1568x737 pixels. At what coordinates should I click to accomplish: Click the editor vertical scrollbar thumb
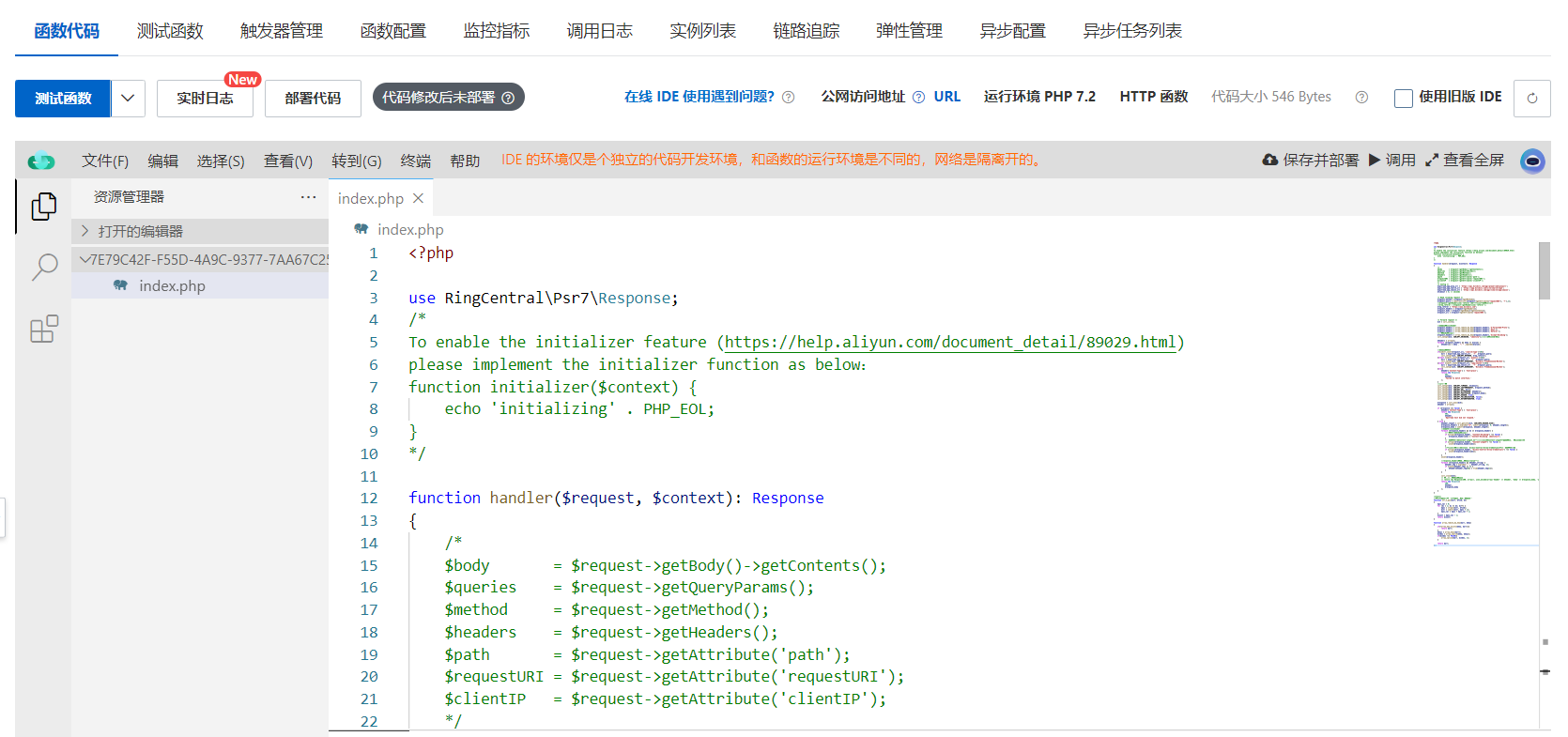(1545, 270)
